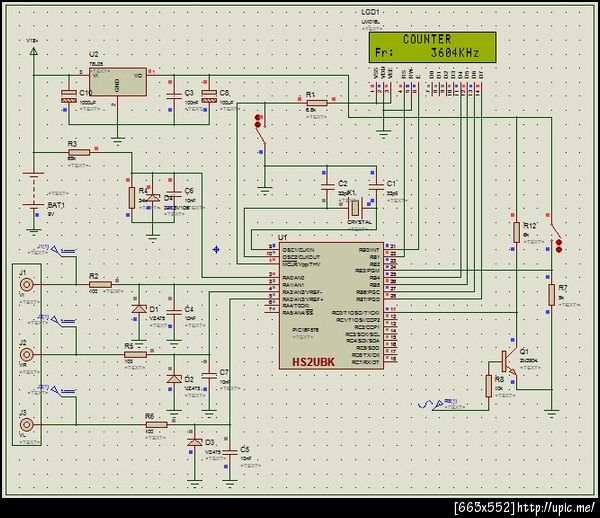Viewport: 600px width, 518px height.
Task: Select capacitor C7 beside D2
Action: (x=209, y=375)
